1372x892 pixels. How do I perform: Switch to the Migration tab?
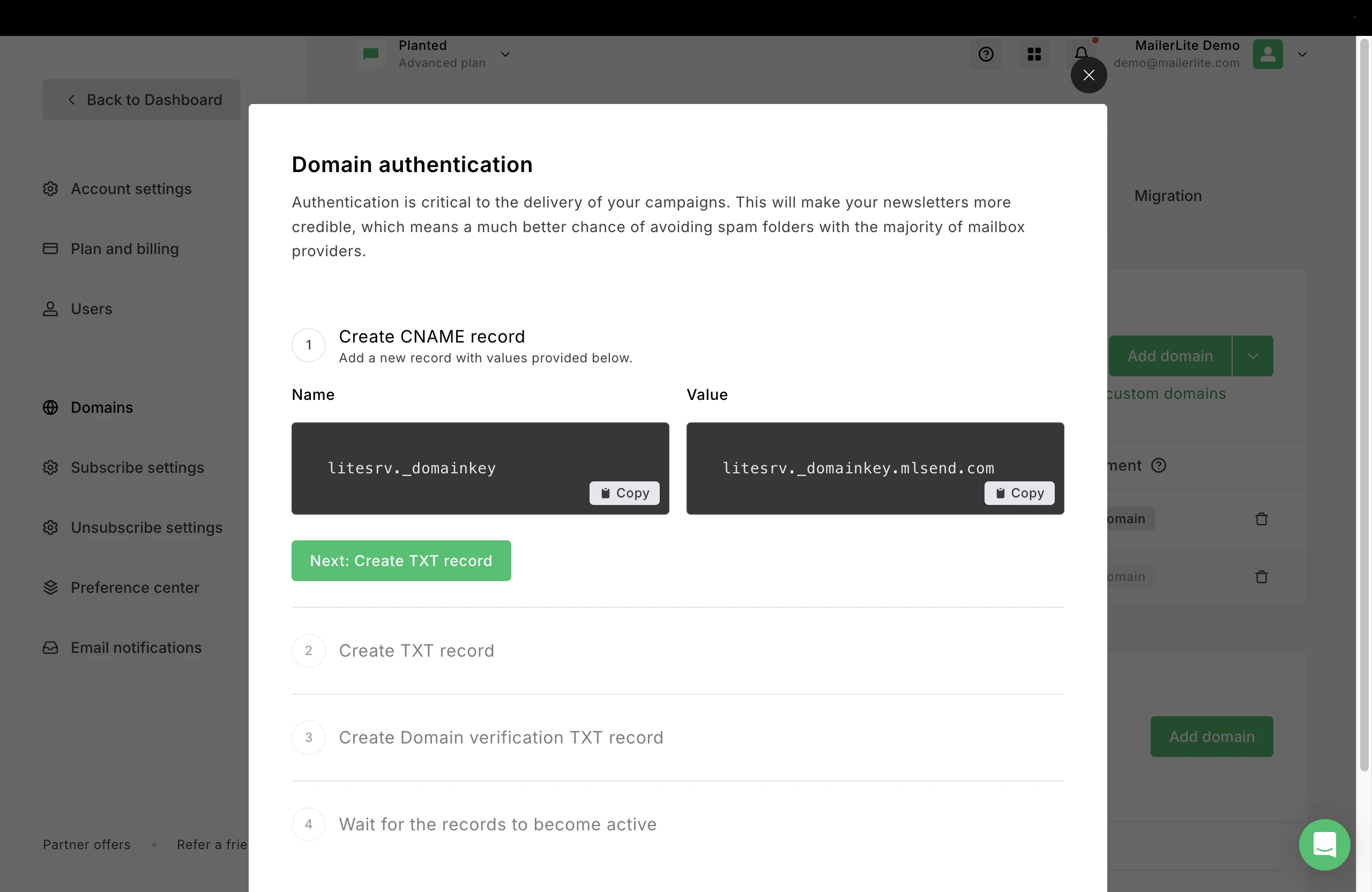(x=1168, y=196)
